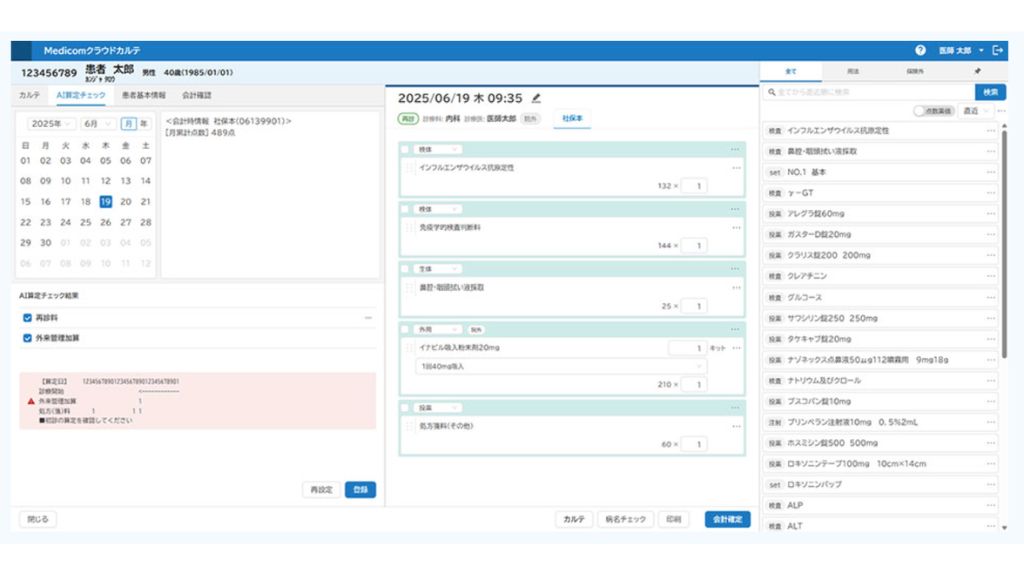Image resolution: width=1024 pixels, height=576 pixels.
Task: Open the 2025年 year dropdown
Action: [x=50, y=124]
